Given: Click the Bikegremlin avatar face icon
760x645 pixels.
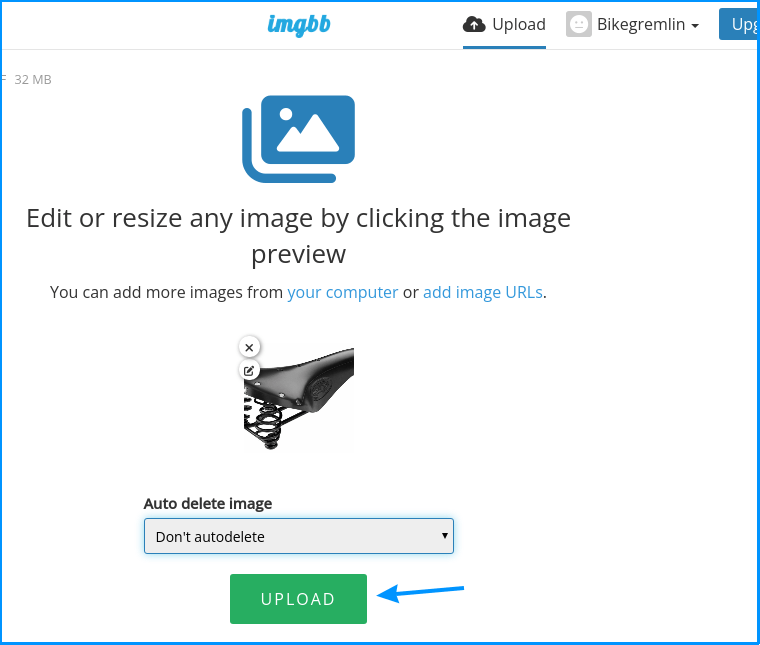Looking at the screenshot, I should point(578,24).
